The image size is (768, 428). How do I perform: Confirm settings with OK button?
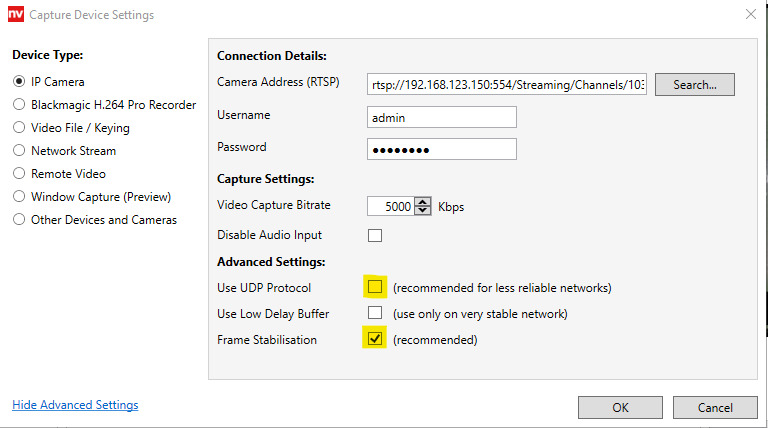620,407
